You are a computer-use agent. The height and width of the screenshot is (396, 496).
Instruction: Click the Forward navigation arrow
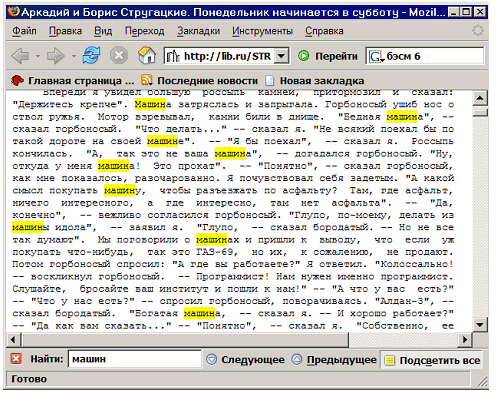pyautogui.click(x=55, y=56)
